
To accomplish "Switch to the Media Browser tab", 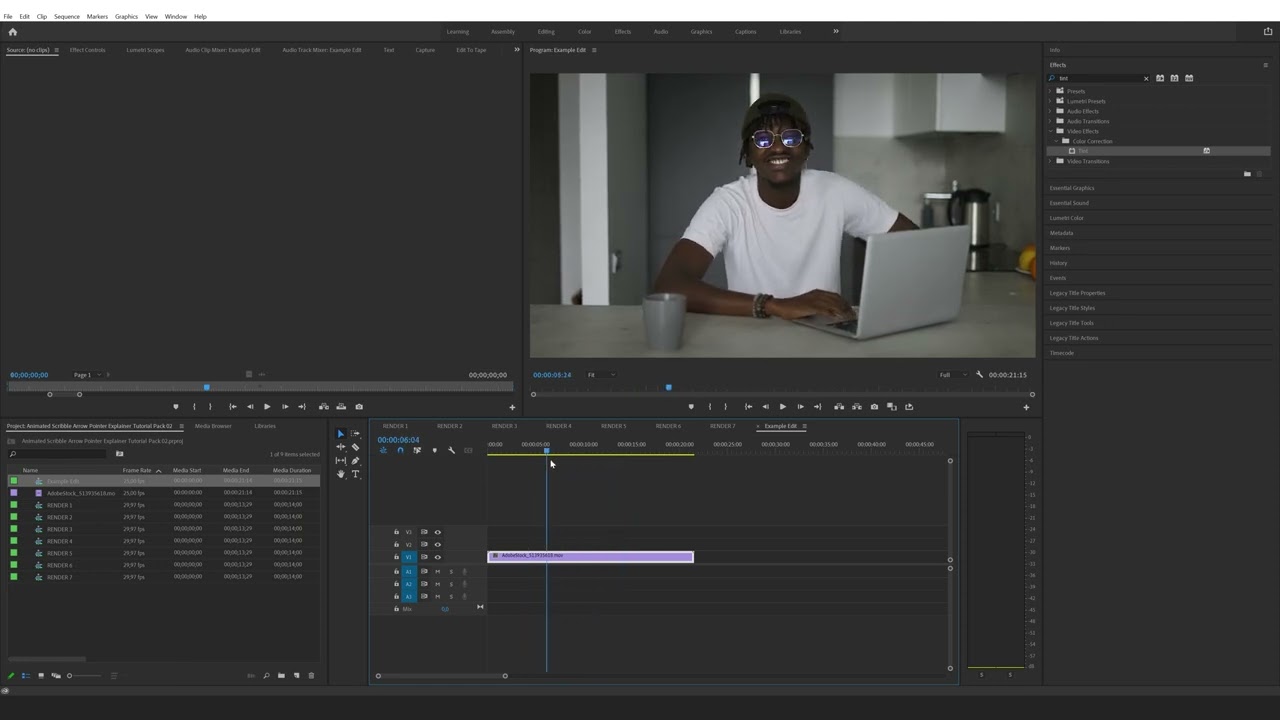I will [x=213, y=426].
